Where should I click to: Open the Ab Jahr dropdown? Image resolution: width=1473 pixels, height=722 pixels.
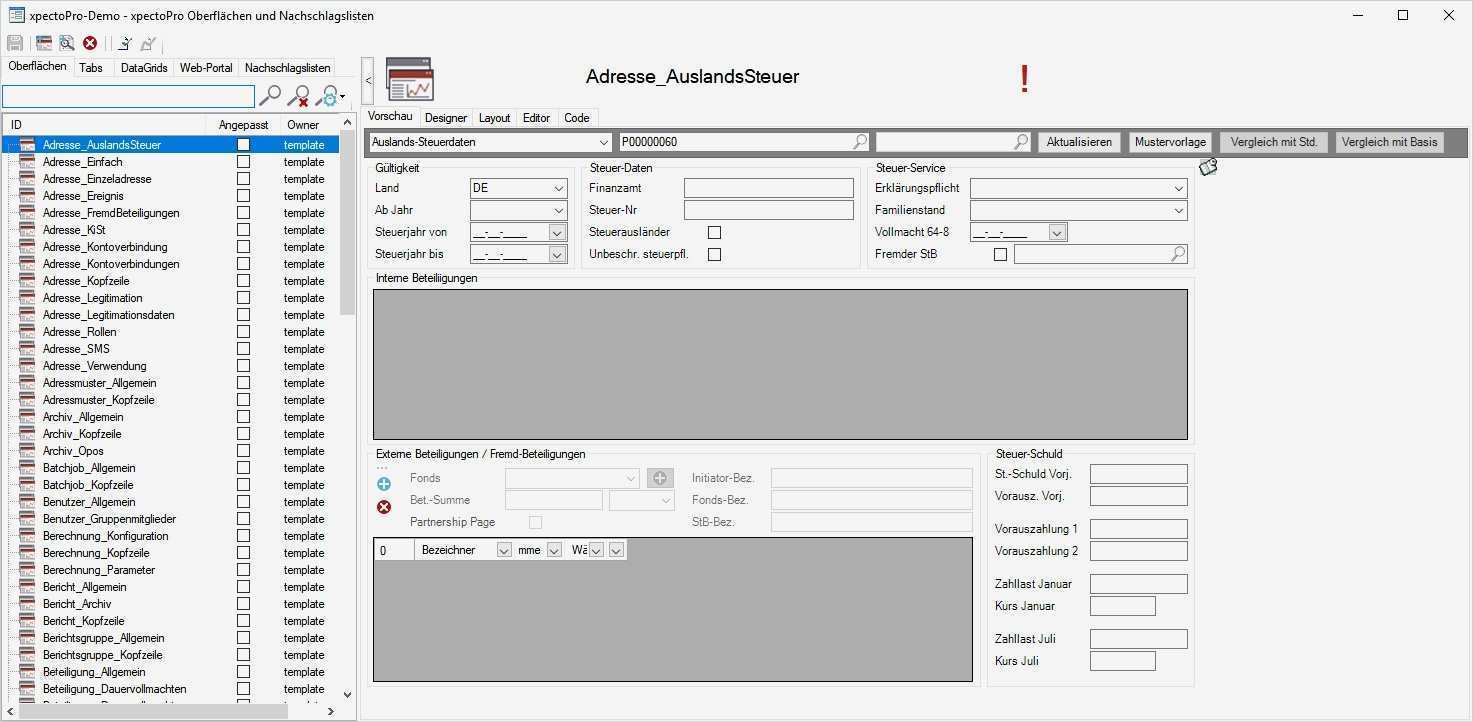(558, 210)
